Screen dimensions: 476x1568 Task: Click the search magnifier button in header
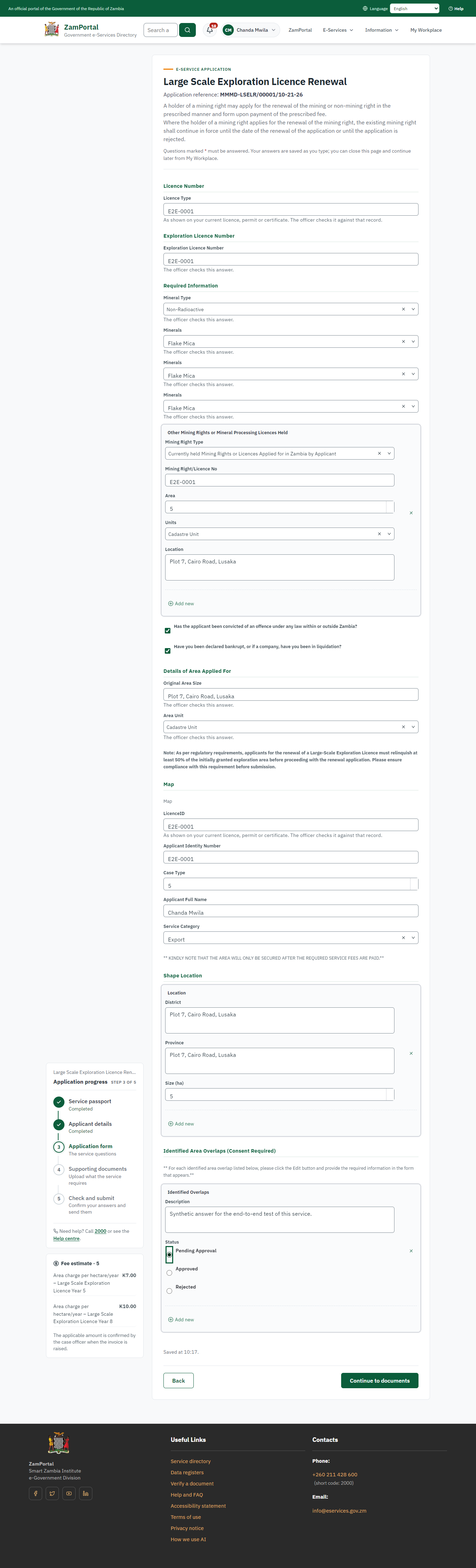click(x=187, y=30)
